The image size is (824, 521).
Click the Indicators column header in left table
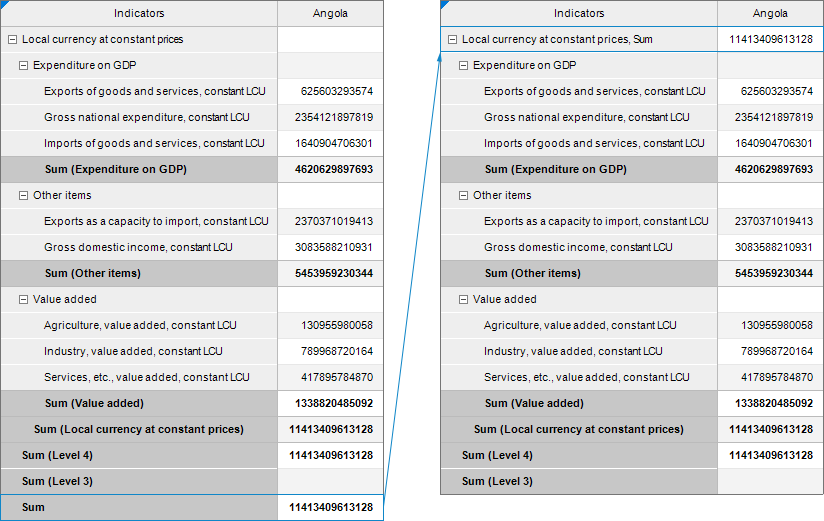(139, 14)
